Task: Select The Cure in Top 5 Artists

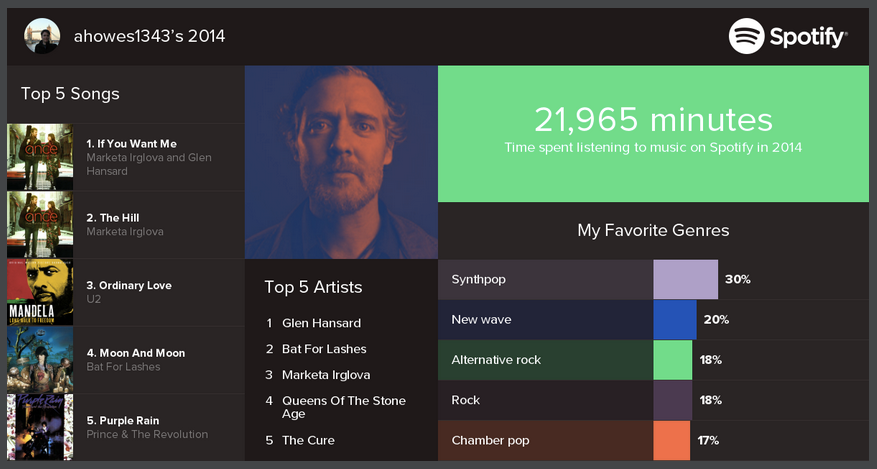Action: (x=308, y=440)
